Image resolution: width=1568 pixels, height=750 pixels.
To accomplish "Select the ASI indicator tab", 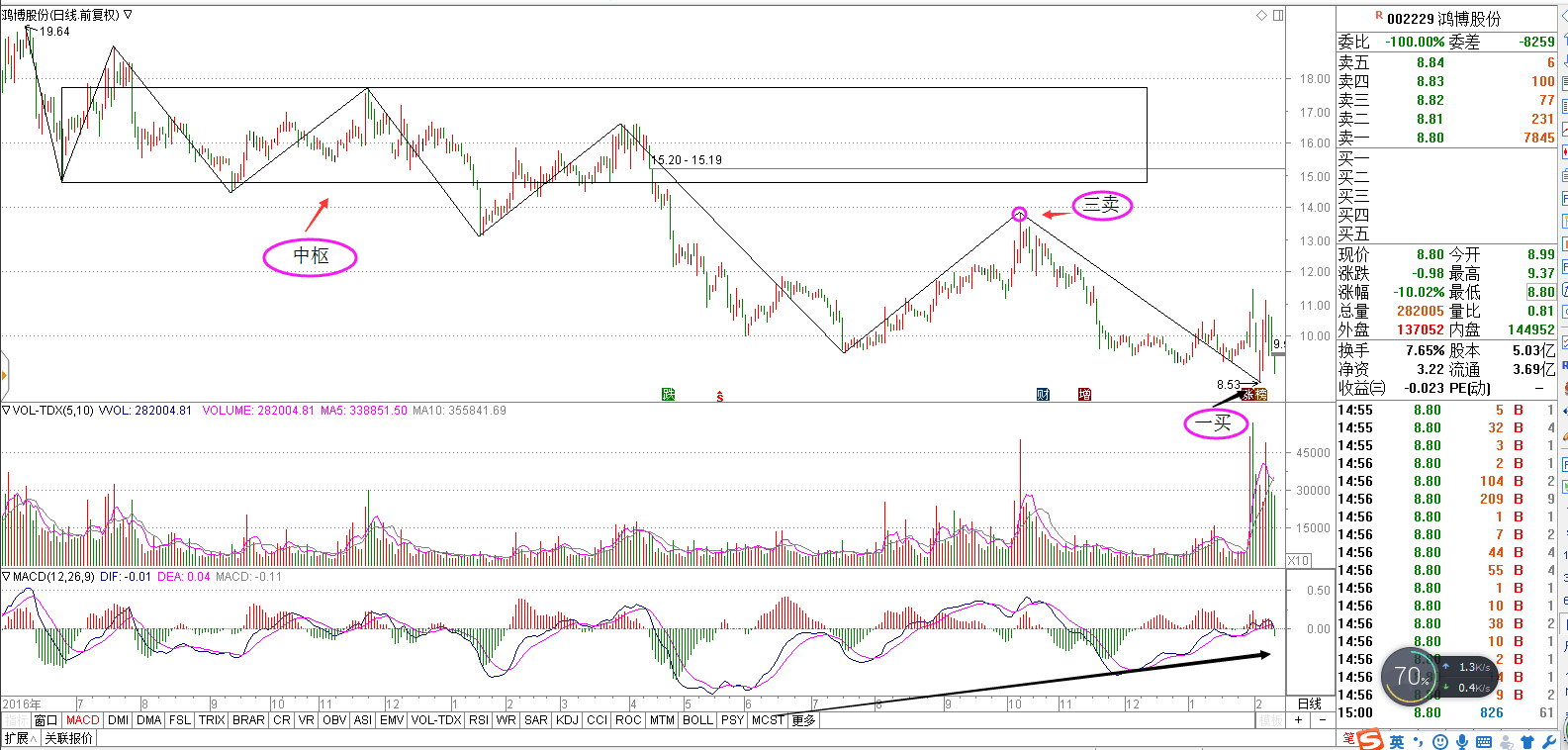I will pos(363,720).
